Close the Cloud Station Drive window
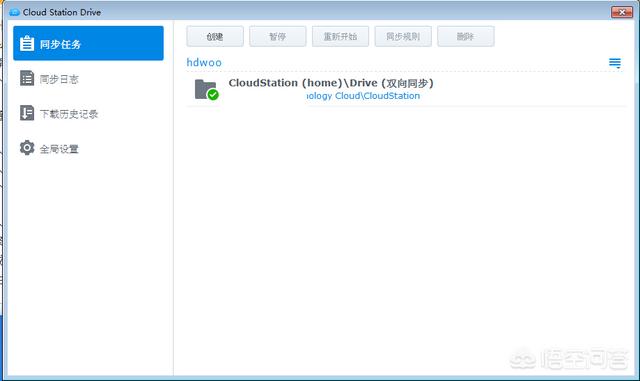The width and height of the screenshot is (640, 381). [622, 12]
